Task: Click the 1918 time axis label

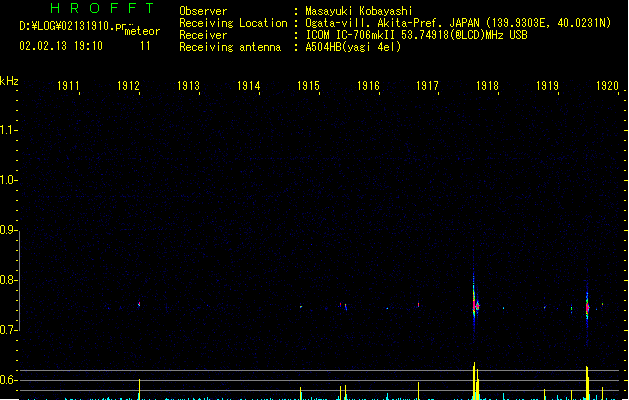Action: pyautogui.click(x=487, y=86)
